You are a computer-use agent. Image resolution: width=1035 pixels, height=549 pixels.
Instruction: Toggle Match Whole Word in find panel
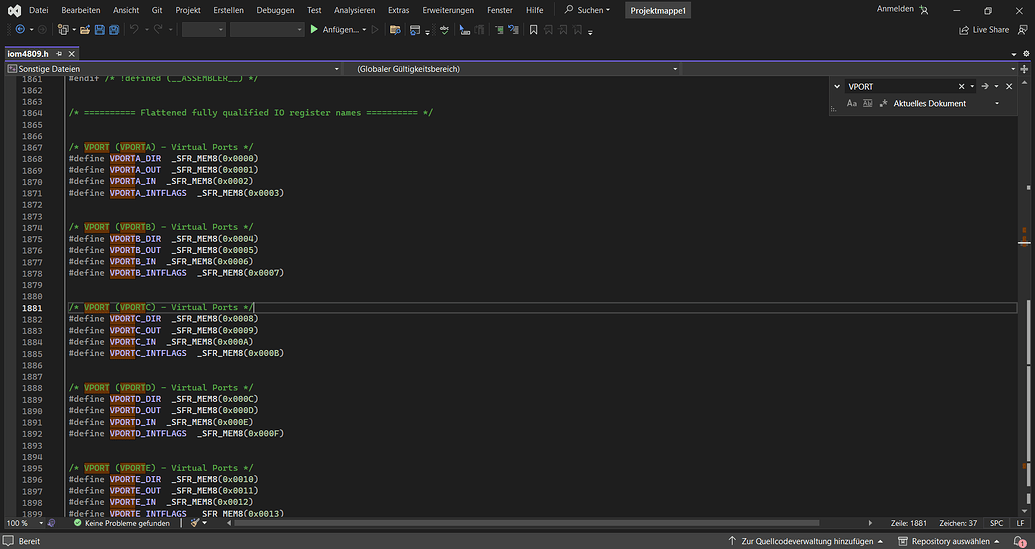coord(868,103)
